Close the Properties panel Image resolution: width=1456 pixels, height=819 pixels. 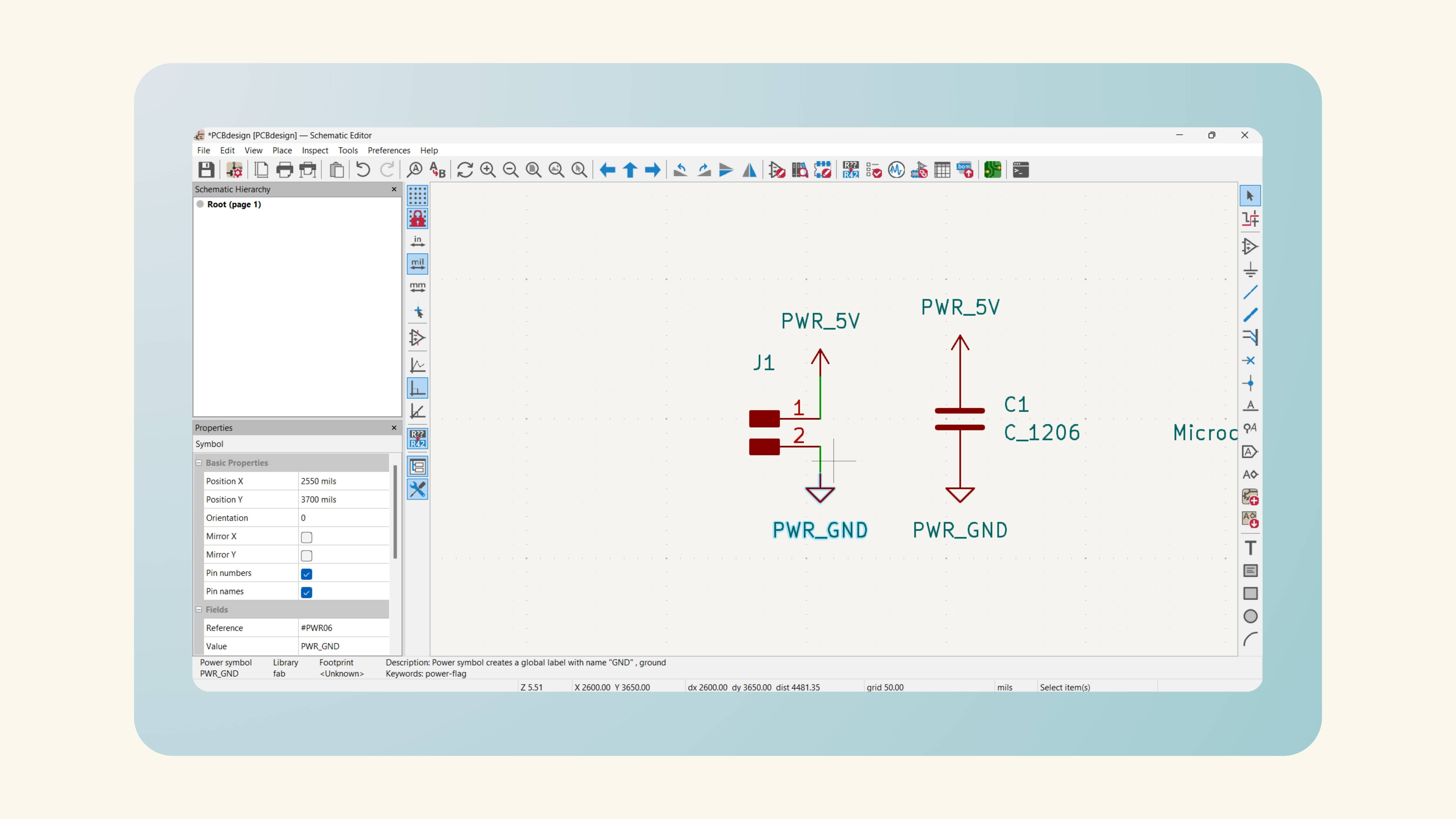pos(394,428)
